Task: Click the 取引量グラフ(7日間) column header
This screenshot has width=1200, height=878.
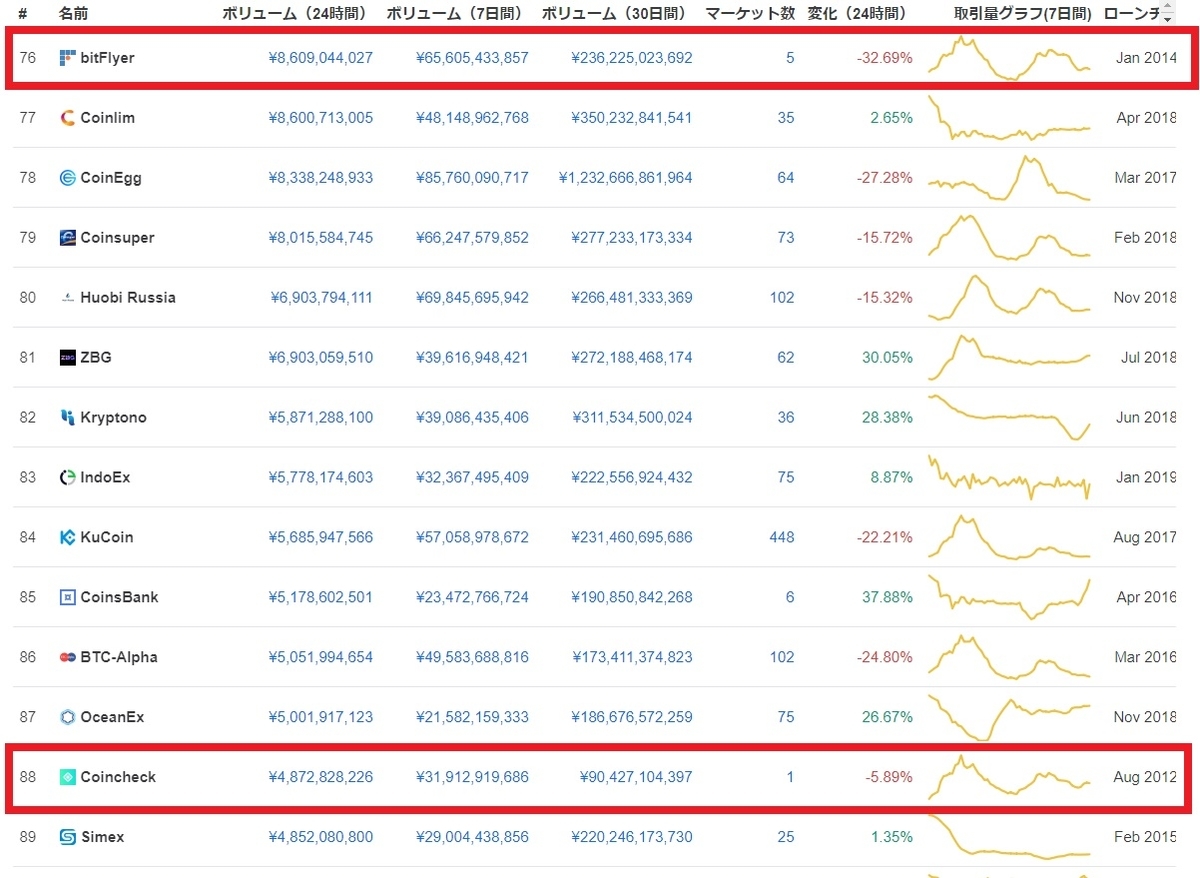Action: point(1022,14)
